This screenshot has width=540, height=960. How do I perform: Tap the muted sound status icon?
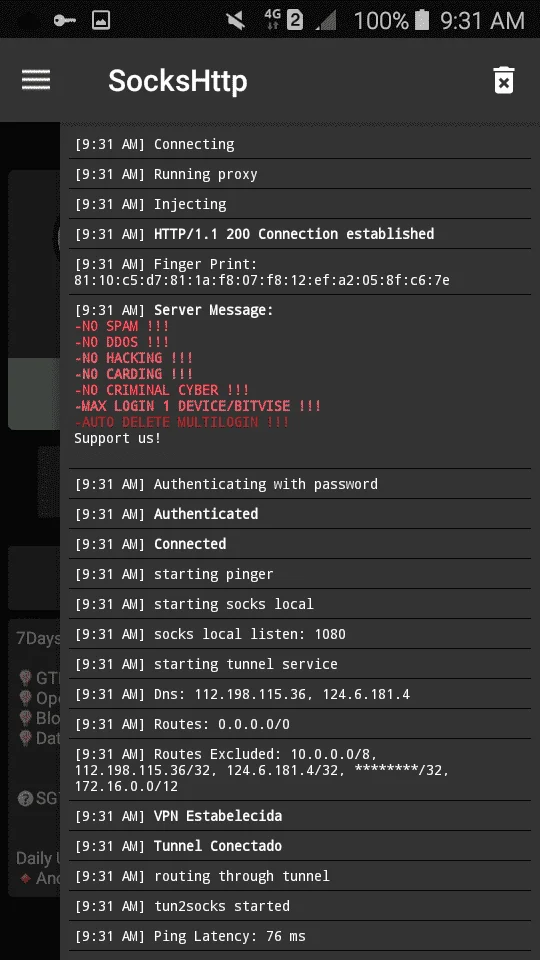point(236,20)
